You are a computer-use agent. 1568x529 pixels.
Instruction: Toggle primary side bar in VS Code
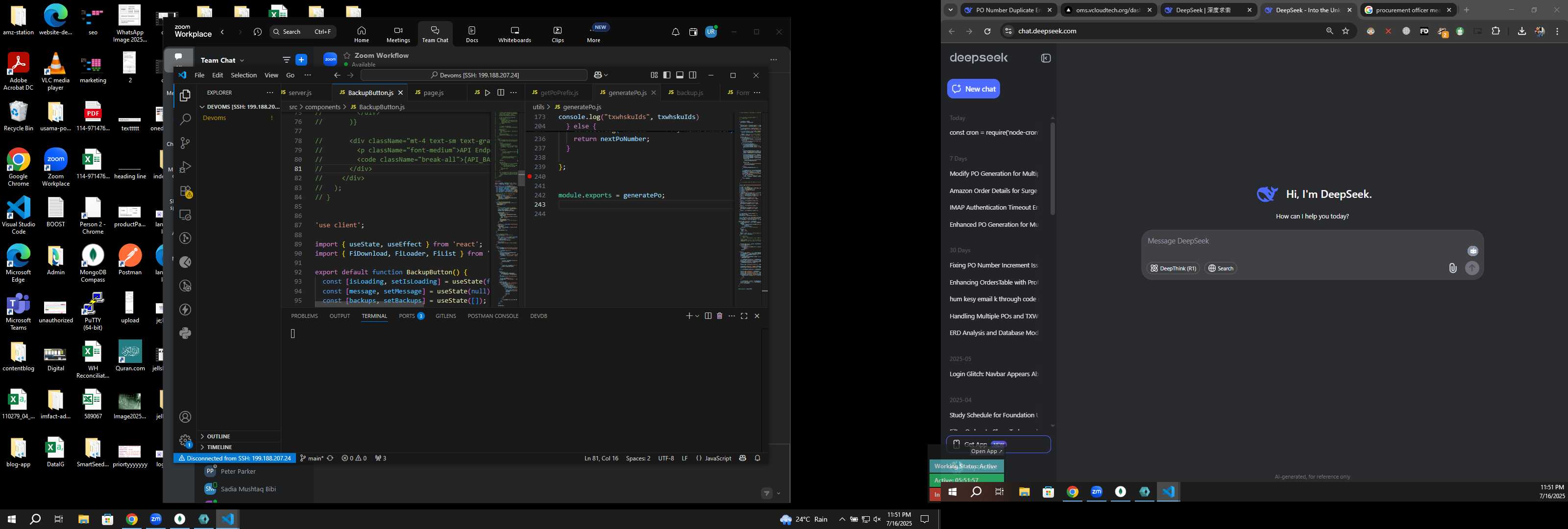pos(666,75)
